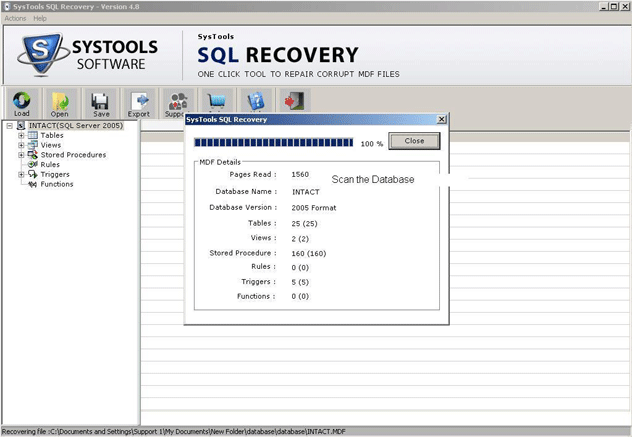Click the Triggers count '5 (5)'

(x=300, y=282)
